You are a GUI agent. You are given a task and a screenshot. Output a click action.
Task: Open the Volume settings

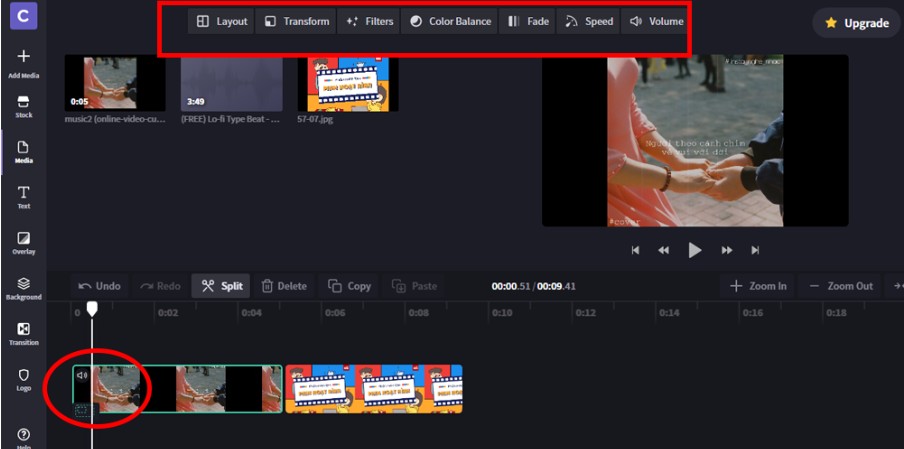coord(656,21)
